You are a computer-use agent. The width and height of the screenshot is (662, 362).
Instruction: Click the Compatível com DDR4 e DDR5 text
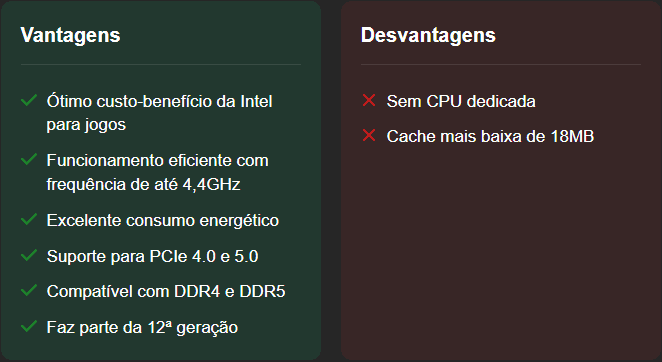click(x=166, y=291)
